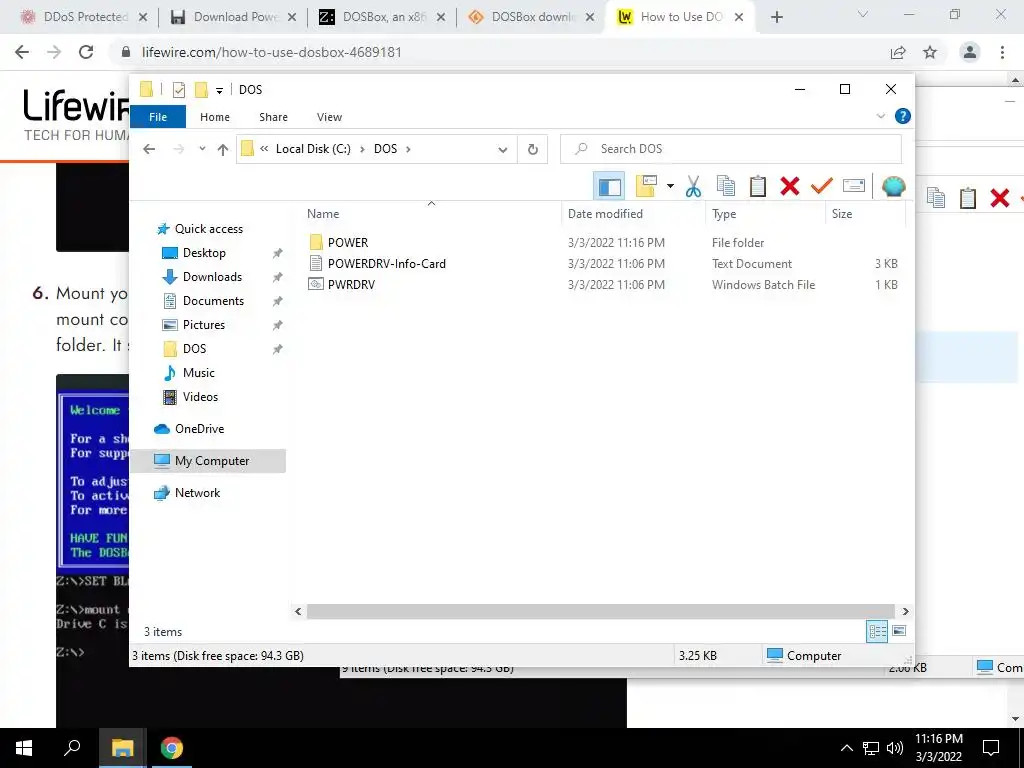The image size is (1024, 768).
Task: Click the Cut scissors icon
Action: click(693, 187)
